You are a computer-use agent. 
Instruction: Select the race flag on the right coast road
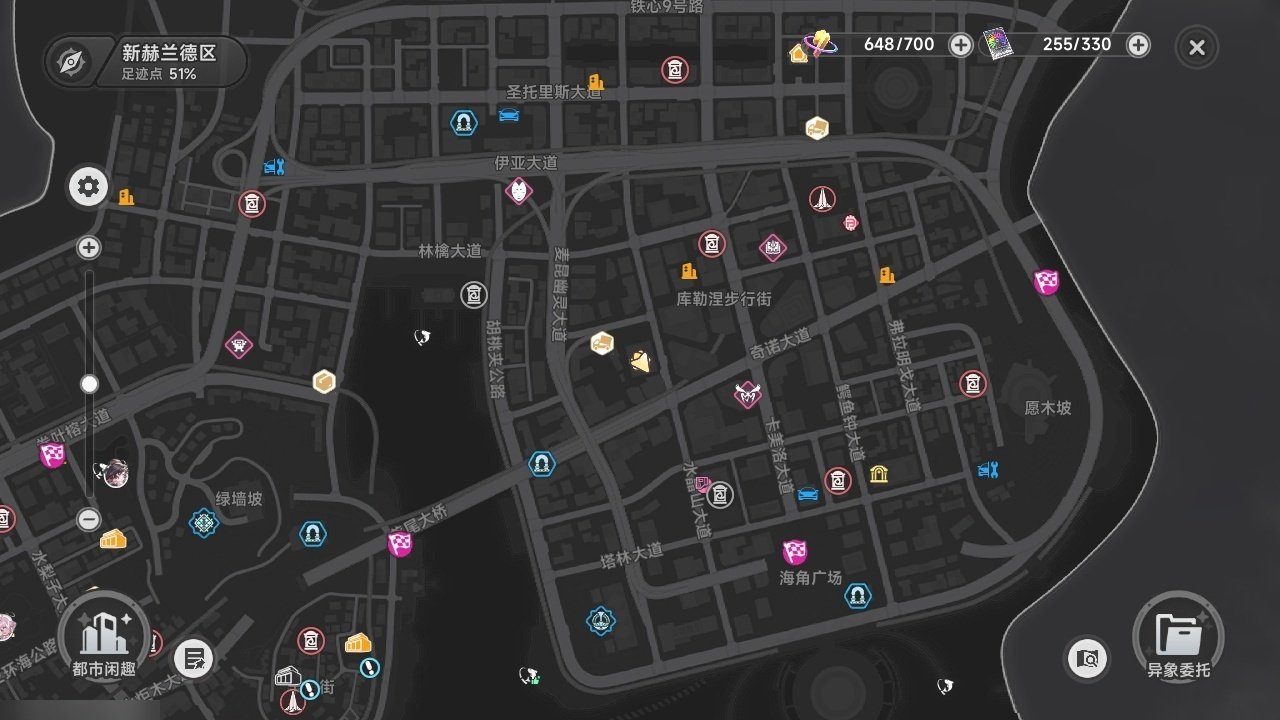(1047, 282)
